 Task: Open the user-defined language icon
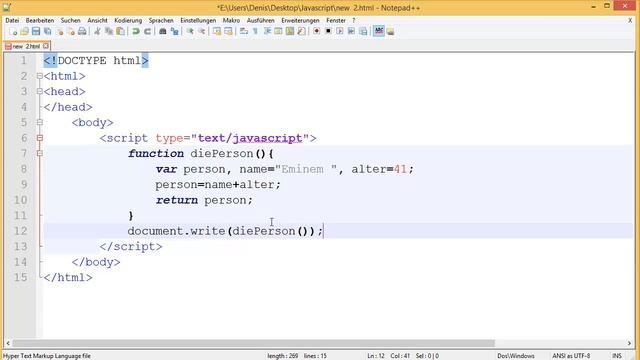pyautogui.click(x=278, y=31)
